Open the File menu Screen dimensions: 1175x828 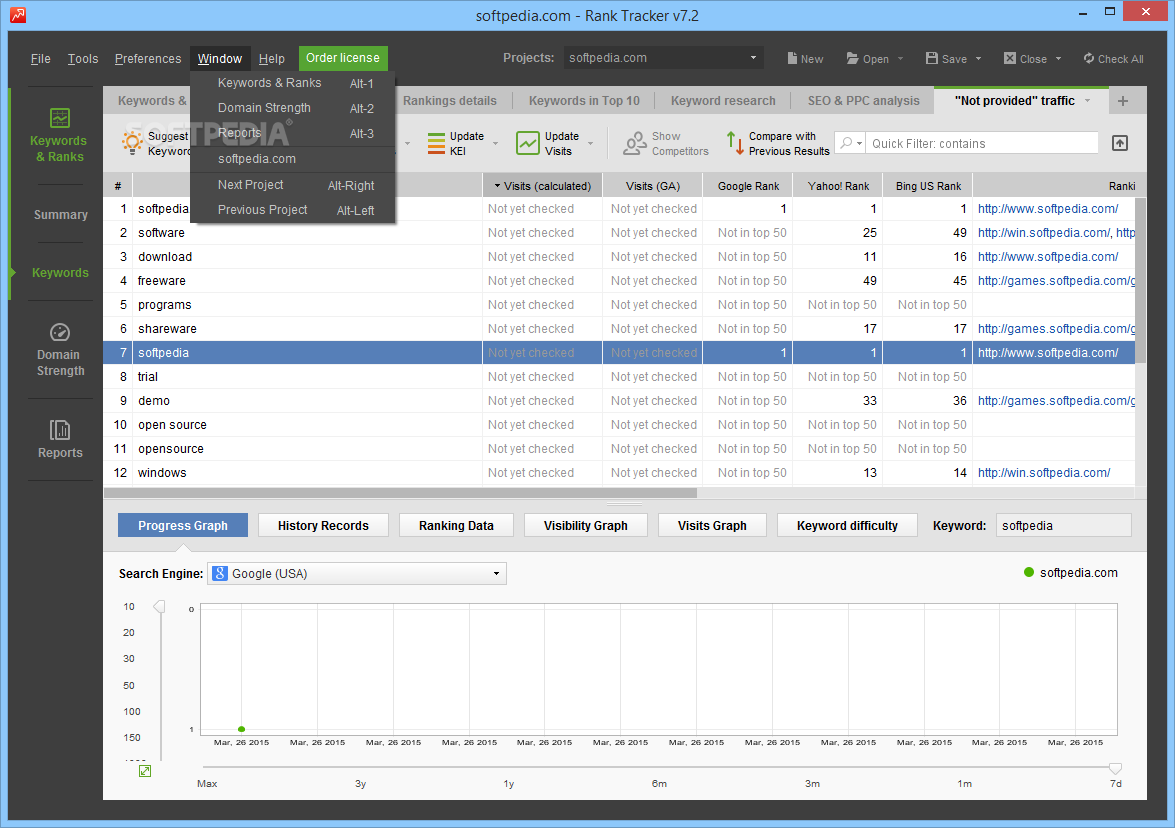point(40,58)
